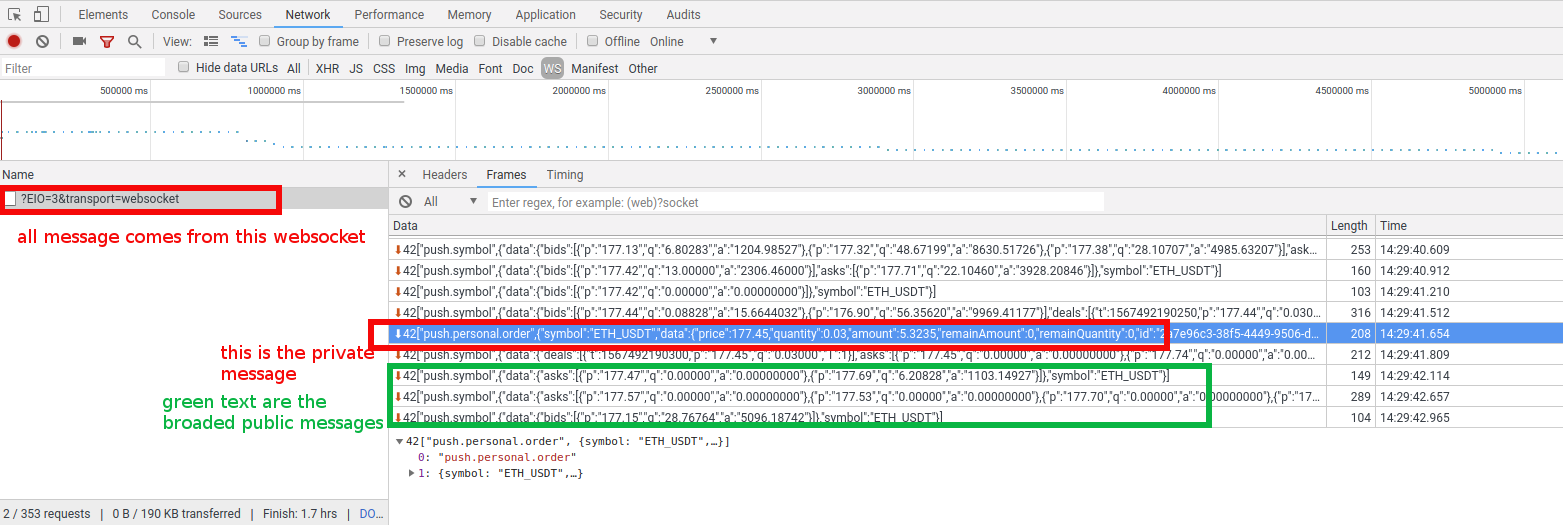Select the frame at 14:29:40.609
This screenshot has width=1563, height=525.
(x=975, y=249)
